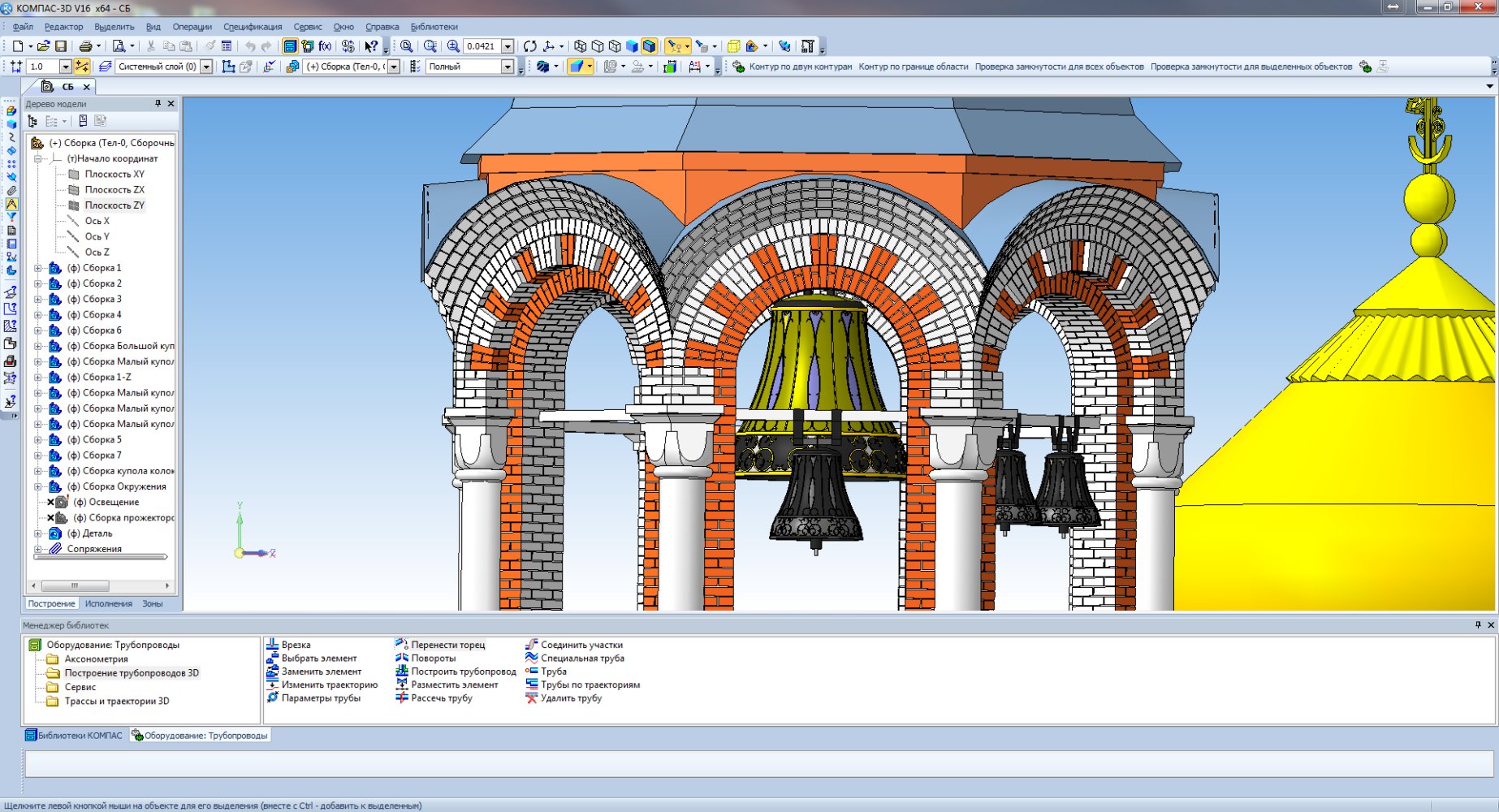Click the model tree horizontal scrollbar
The image size is (1499, 812).
75,585
